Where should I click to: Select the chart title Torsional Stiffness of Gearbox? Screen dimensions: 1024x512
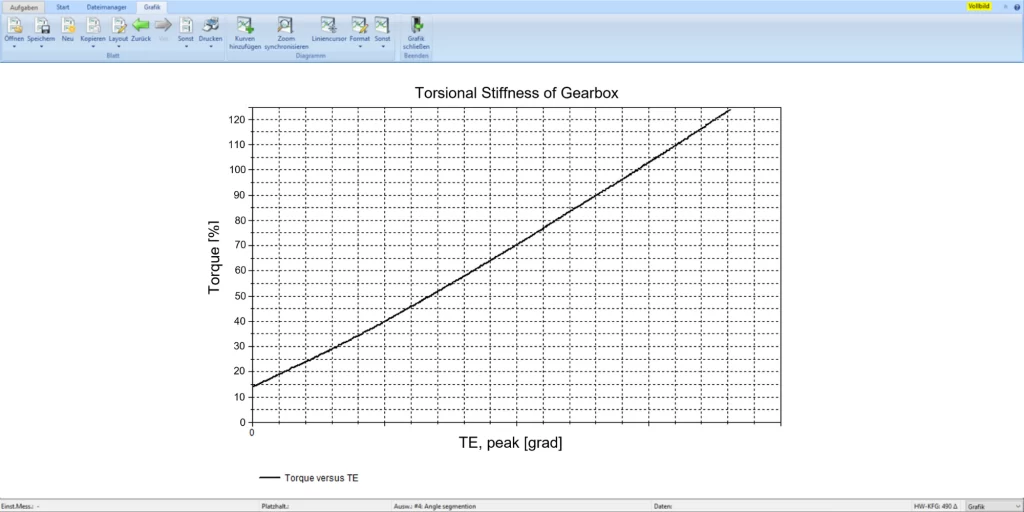coord(516,93)
